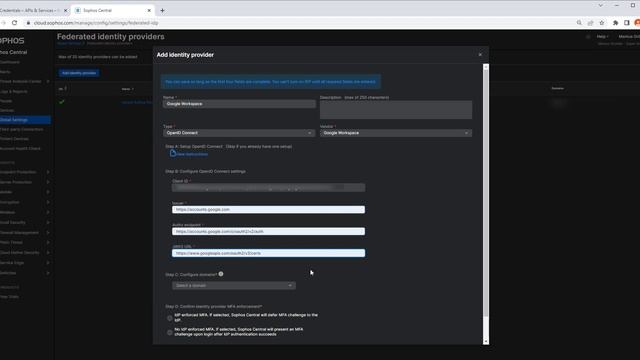Select Global Settings in the sidebar
This screenshot has height=360, width=640.
(x=25, y=120)
